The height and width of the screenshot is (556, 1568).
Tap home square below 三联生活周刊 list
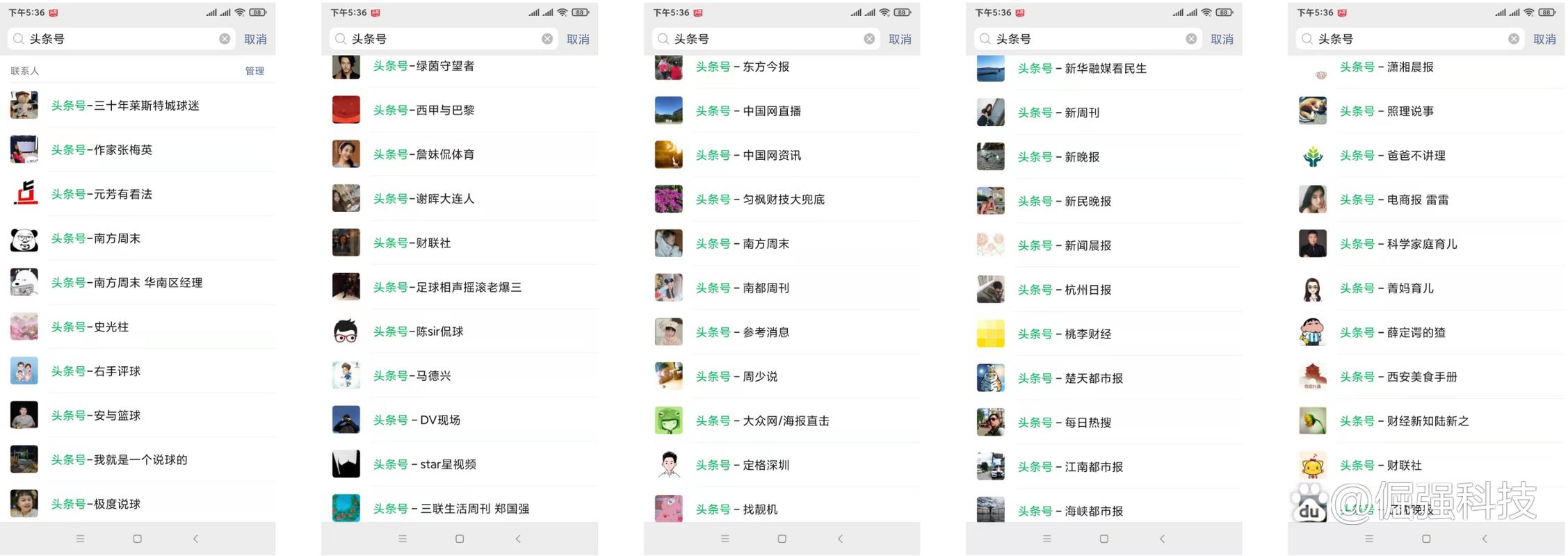[460, 539]
